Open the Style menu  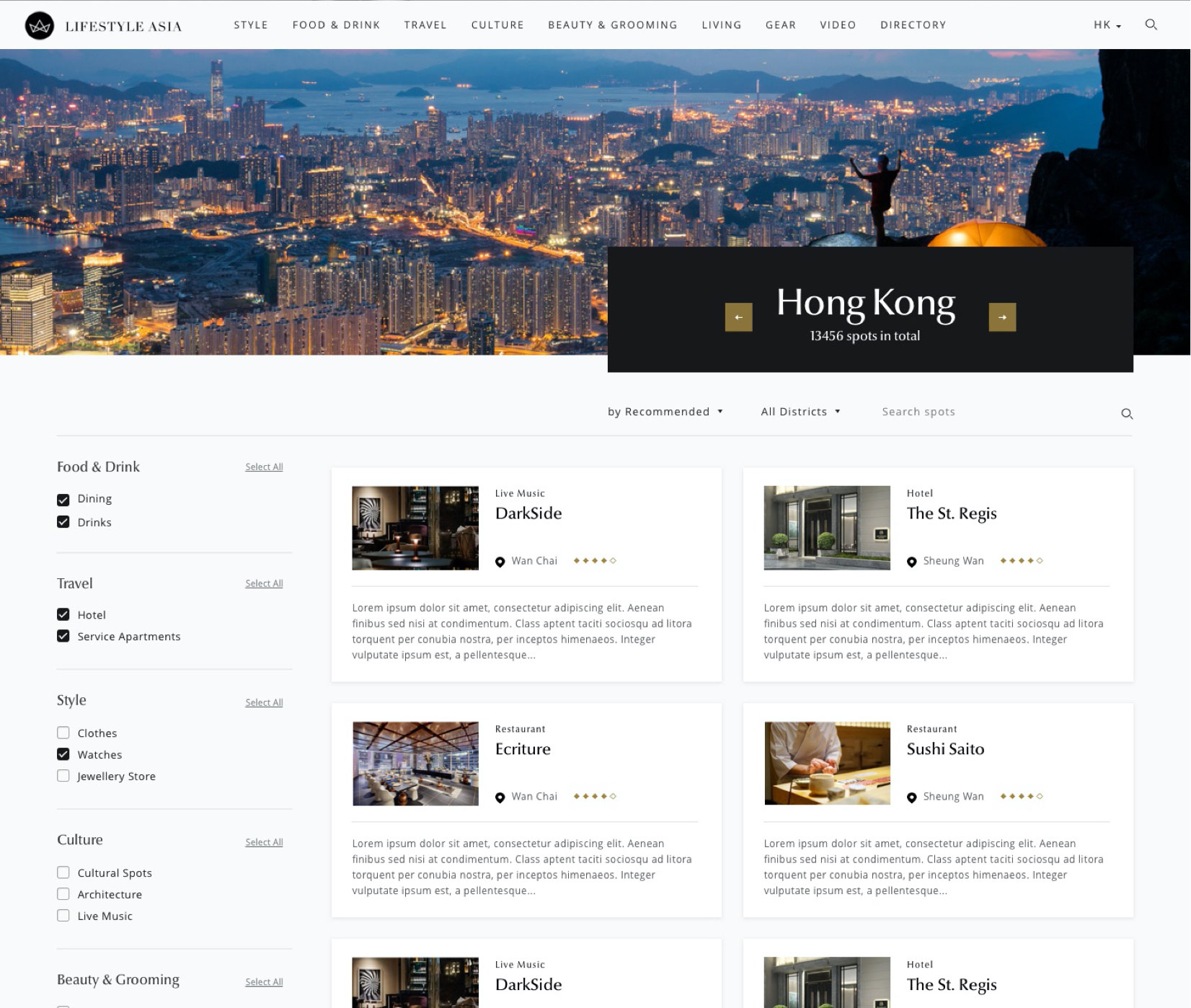pyautogui.click(x=251, y=25)
